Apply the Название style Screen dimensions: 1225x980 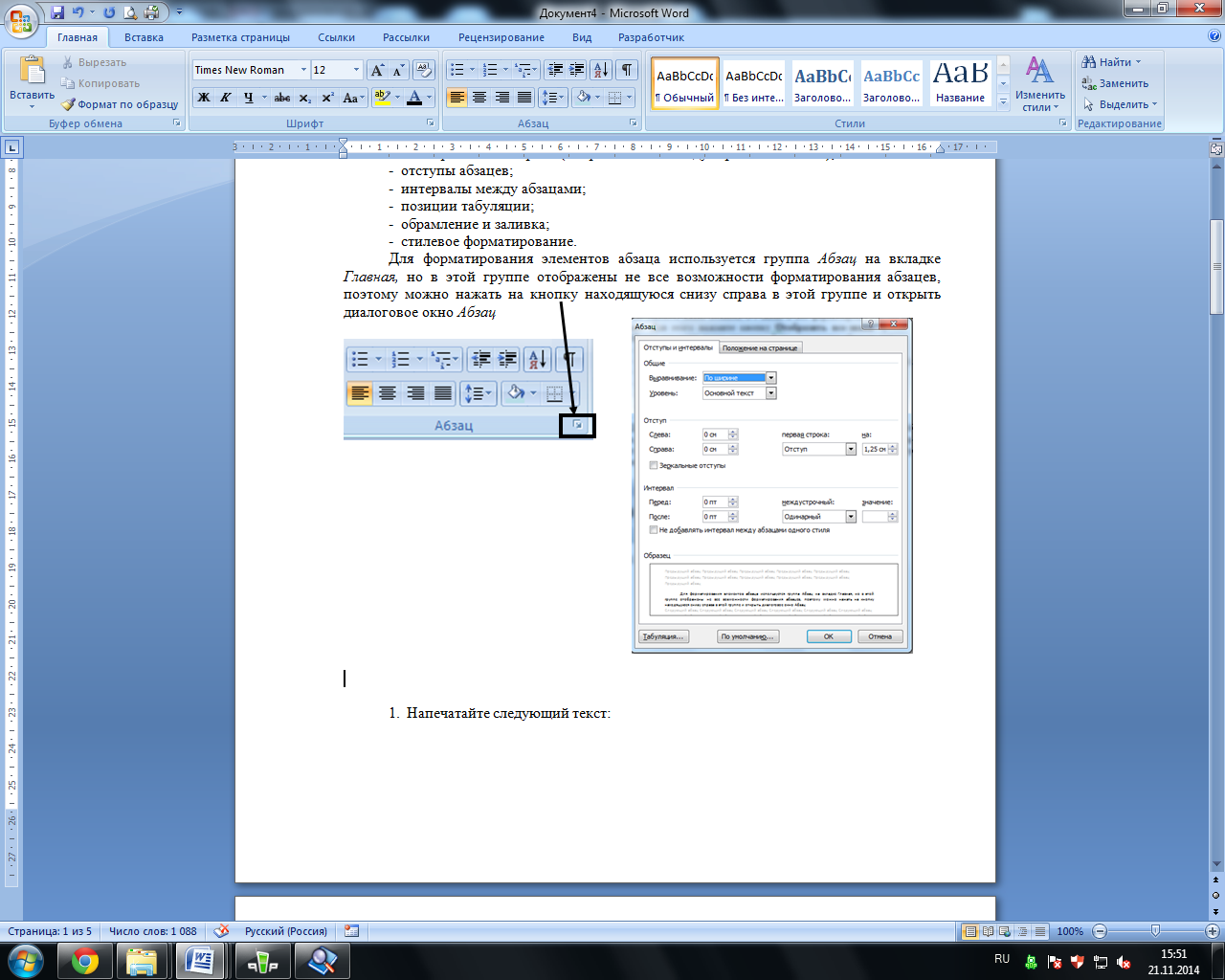(961, 83)
